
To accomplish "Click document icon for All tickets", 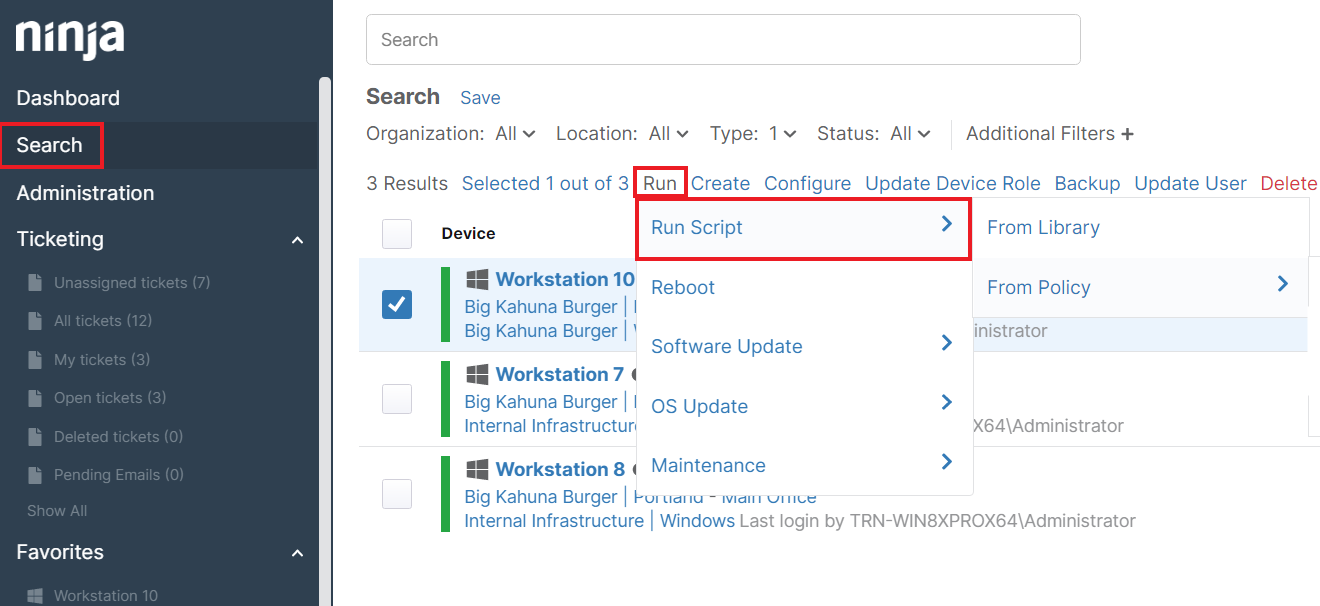I will tap(35, 321).
